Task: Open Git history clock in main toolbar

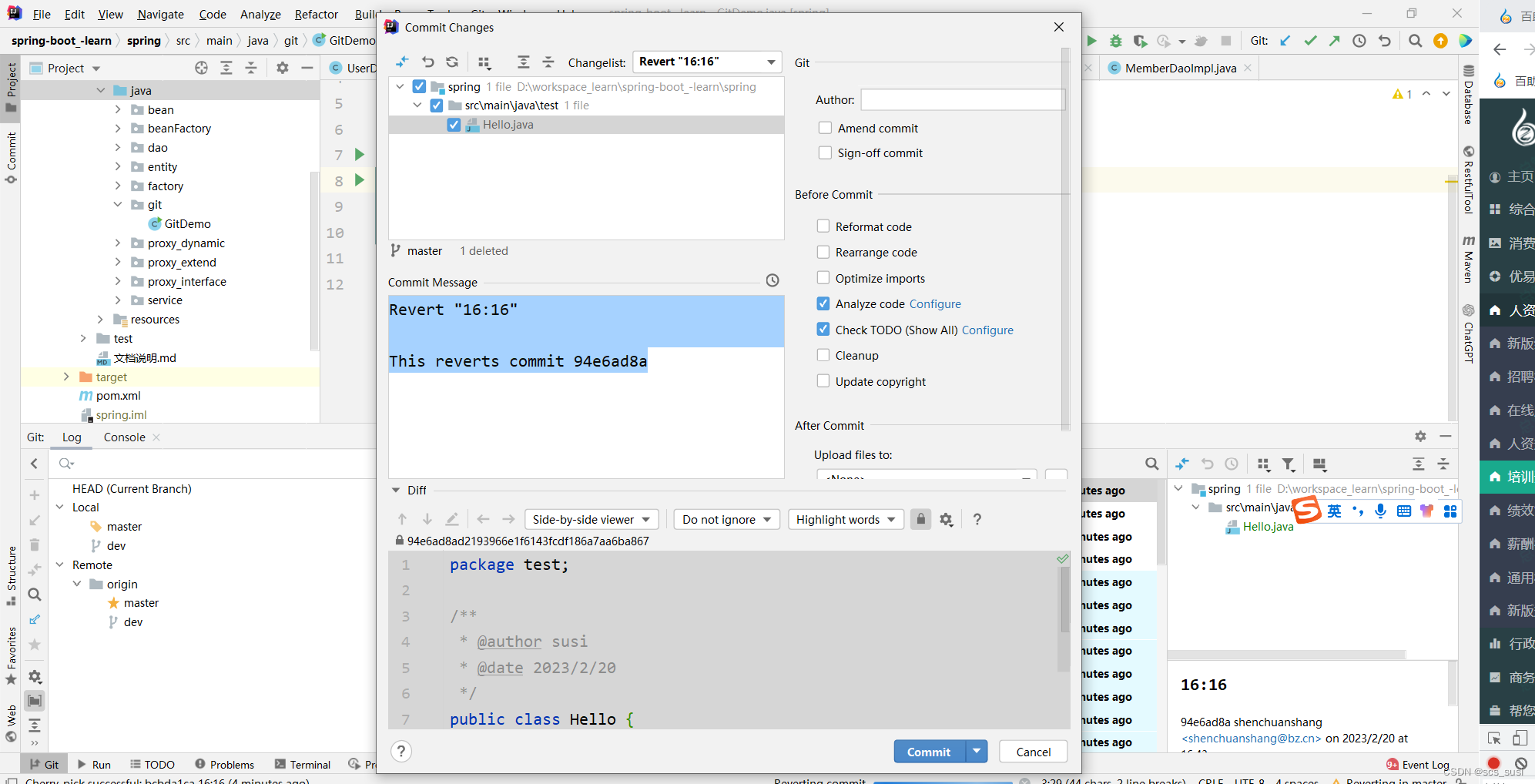Action: coord(1359,41)
